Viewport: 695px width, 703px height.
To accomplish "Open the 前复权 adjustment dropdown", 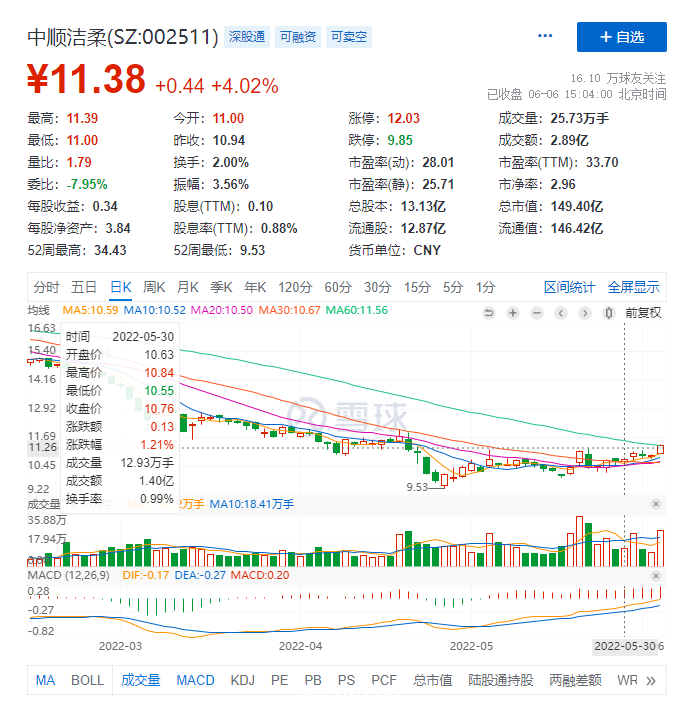I will pyautogui.click(x=643, y=313).
